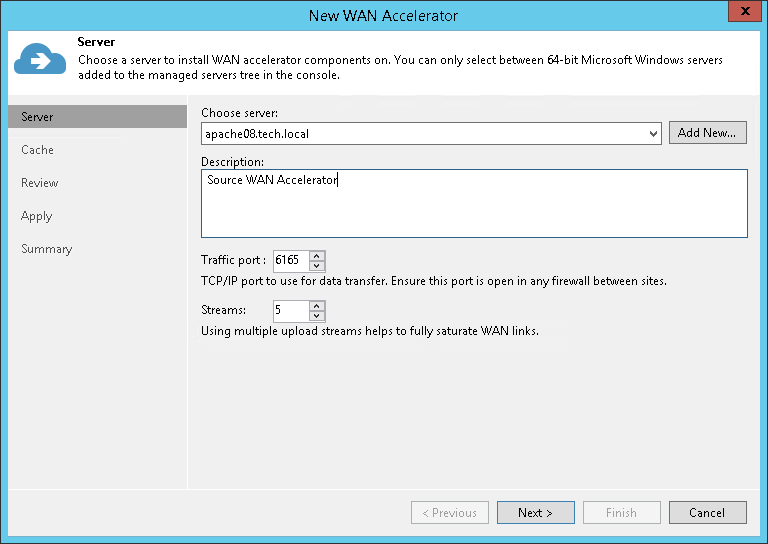
Task: Select the Server wizard step
Action: (38, 117)
